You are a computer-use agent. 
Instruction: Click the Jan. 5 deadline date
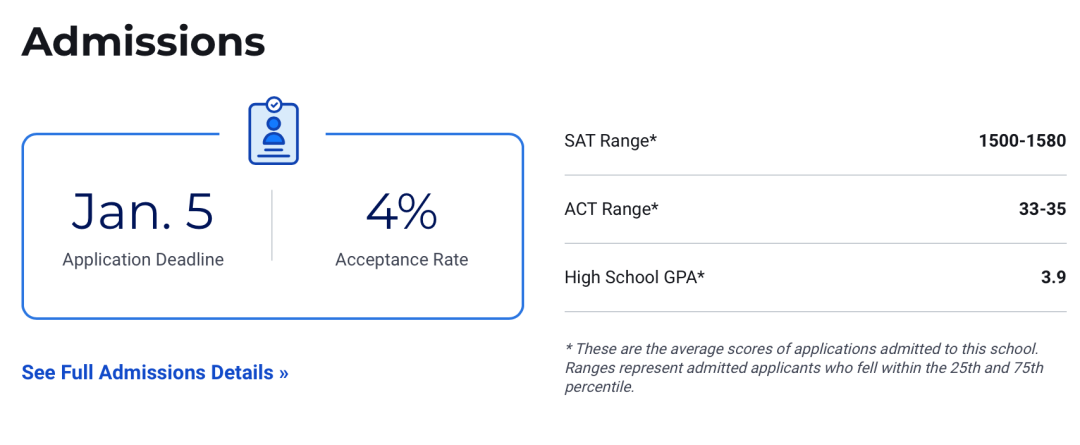coord(143,211)
